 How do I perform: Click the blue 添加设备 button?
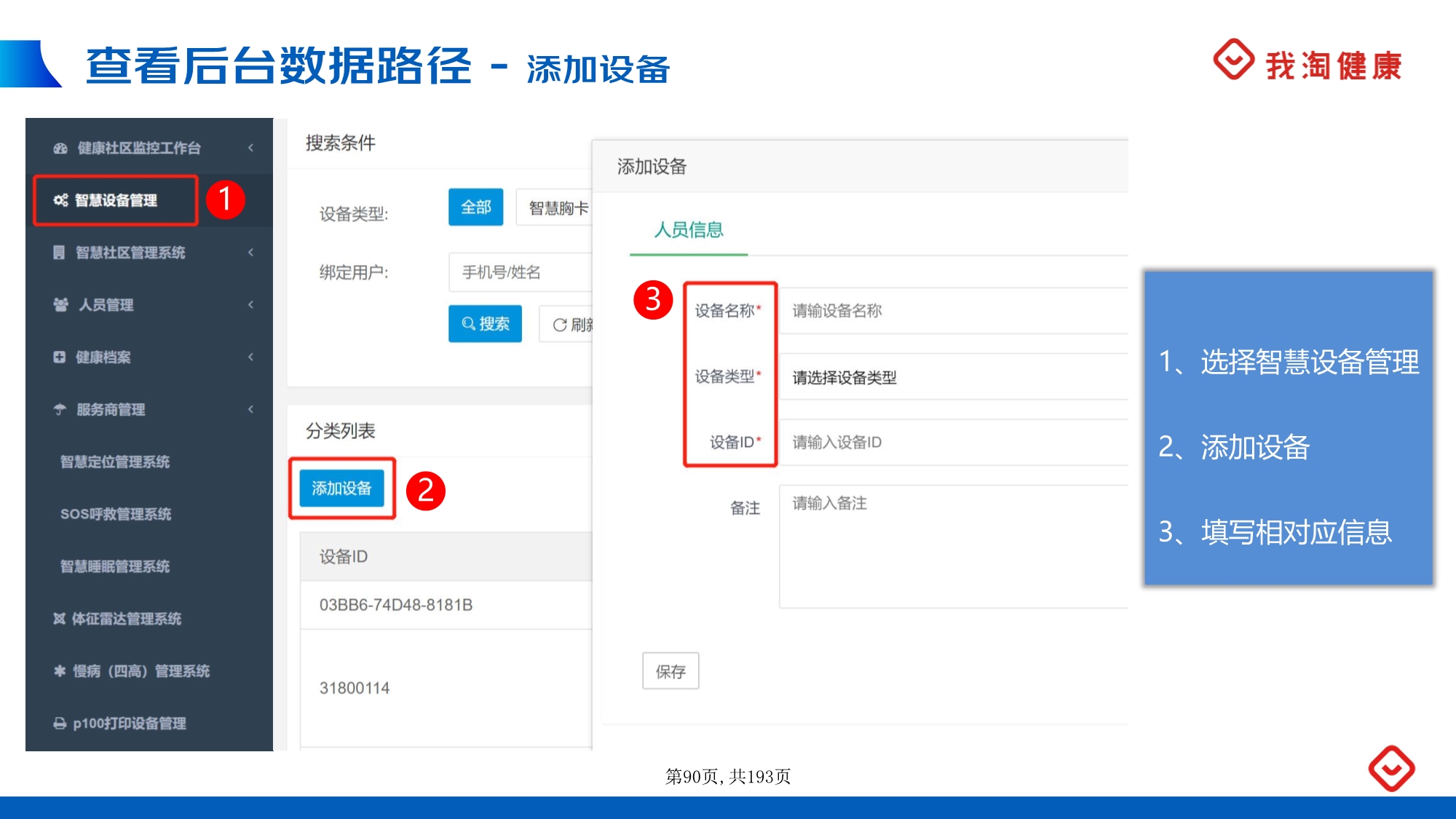click(x=341, y=488)
